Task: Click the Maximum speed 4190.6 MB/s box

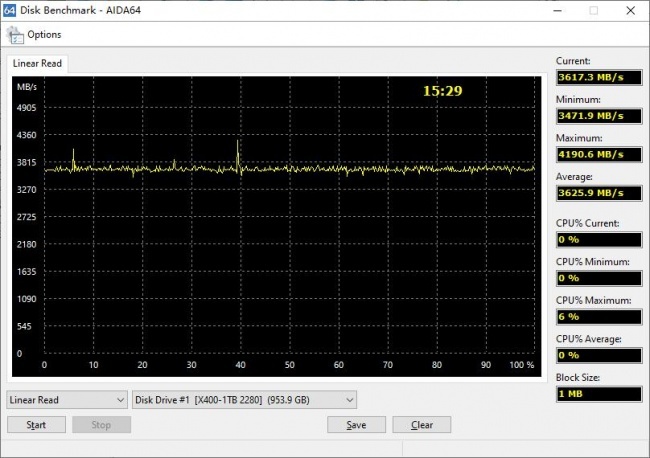Action: point(599,155)
